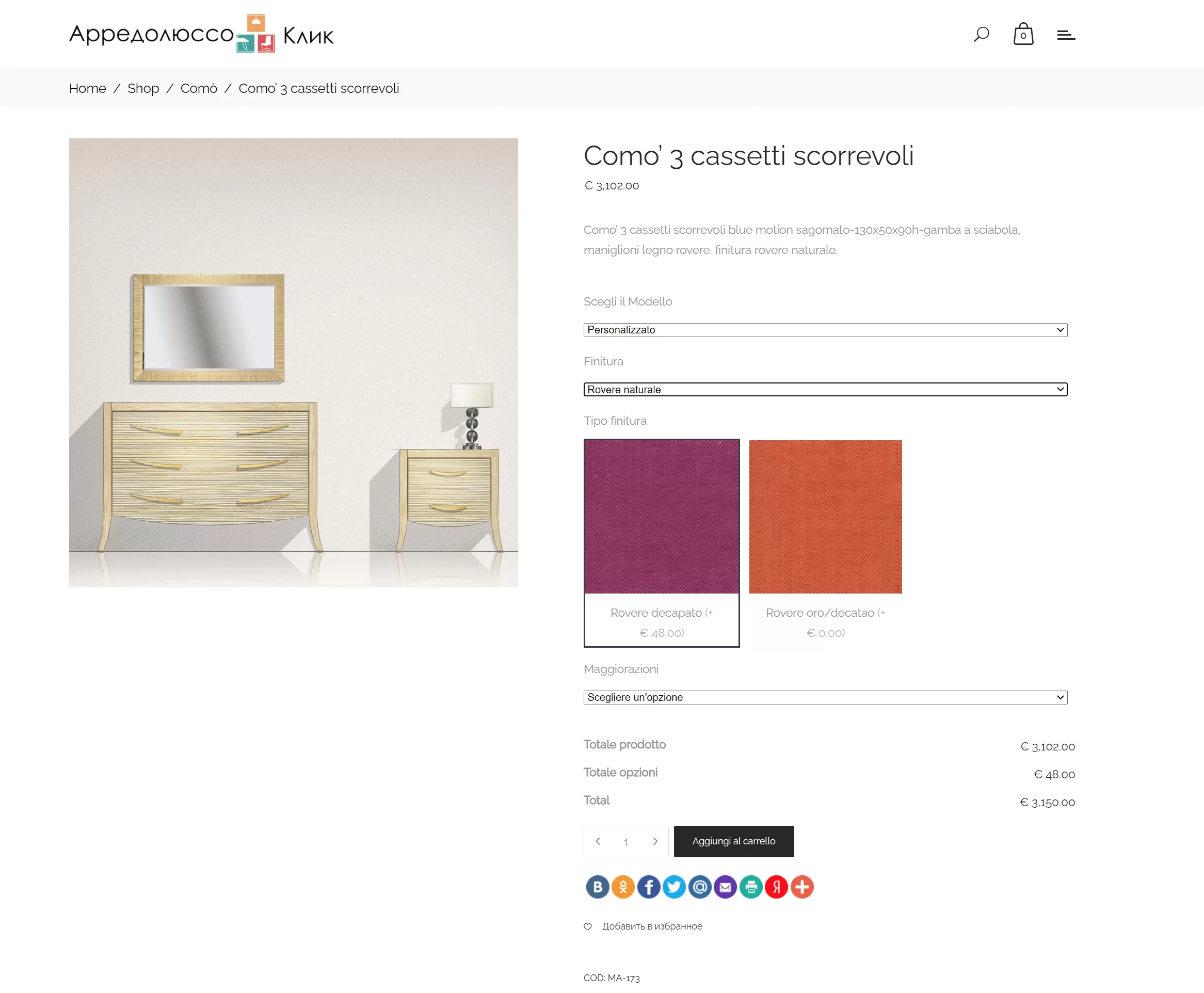1204x993 pixels.
Task: Click Aggiungi al carrello button
Action: click(x=733, y=841)
